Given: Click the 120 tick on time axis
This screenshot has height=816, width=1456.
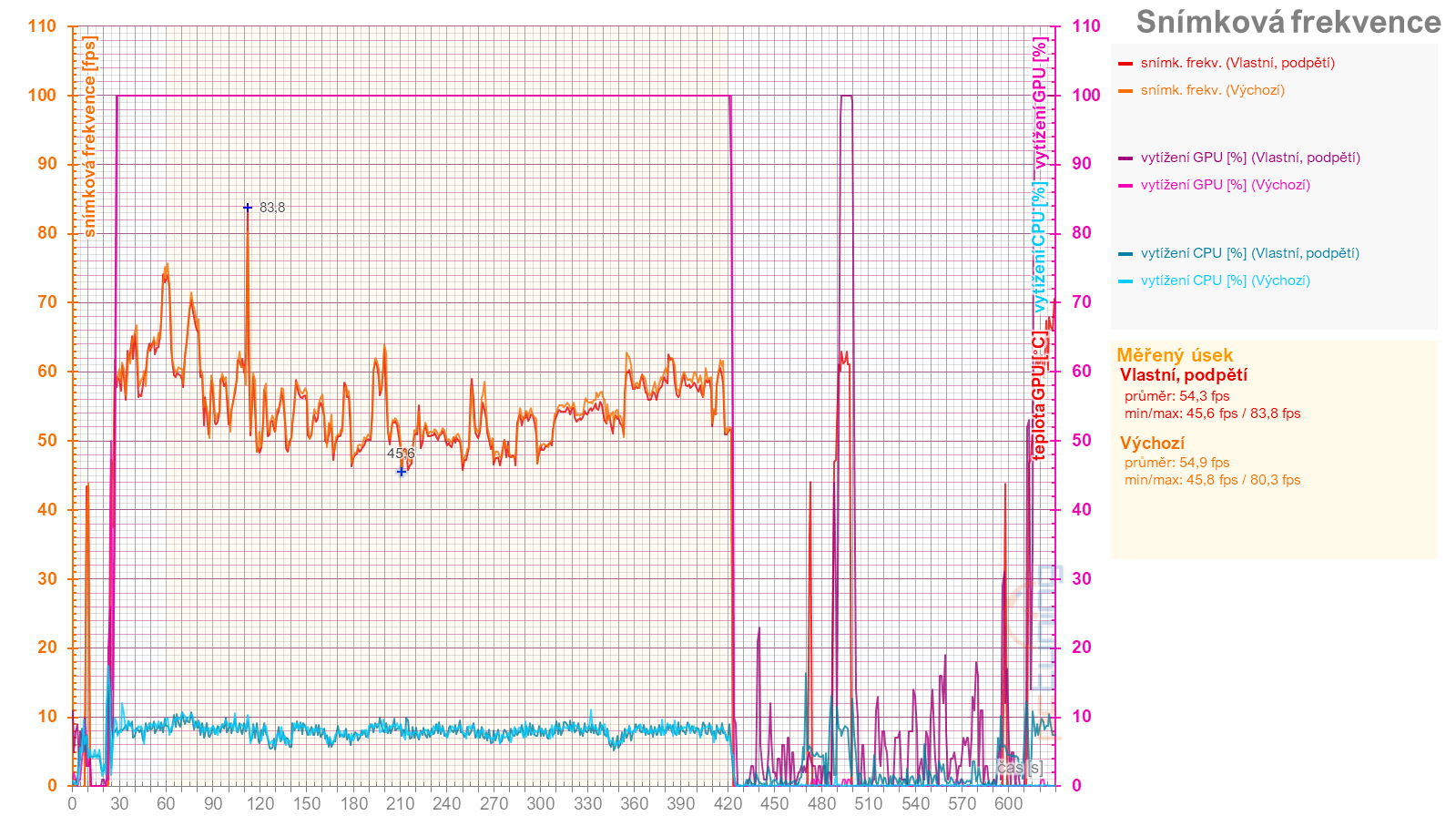Looking at the screenshot, I should (x=260, y=803).
